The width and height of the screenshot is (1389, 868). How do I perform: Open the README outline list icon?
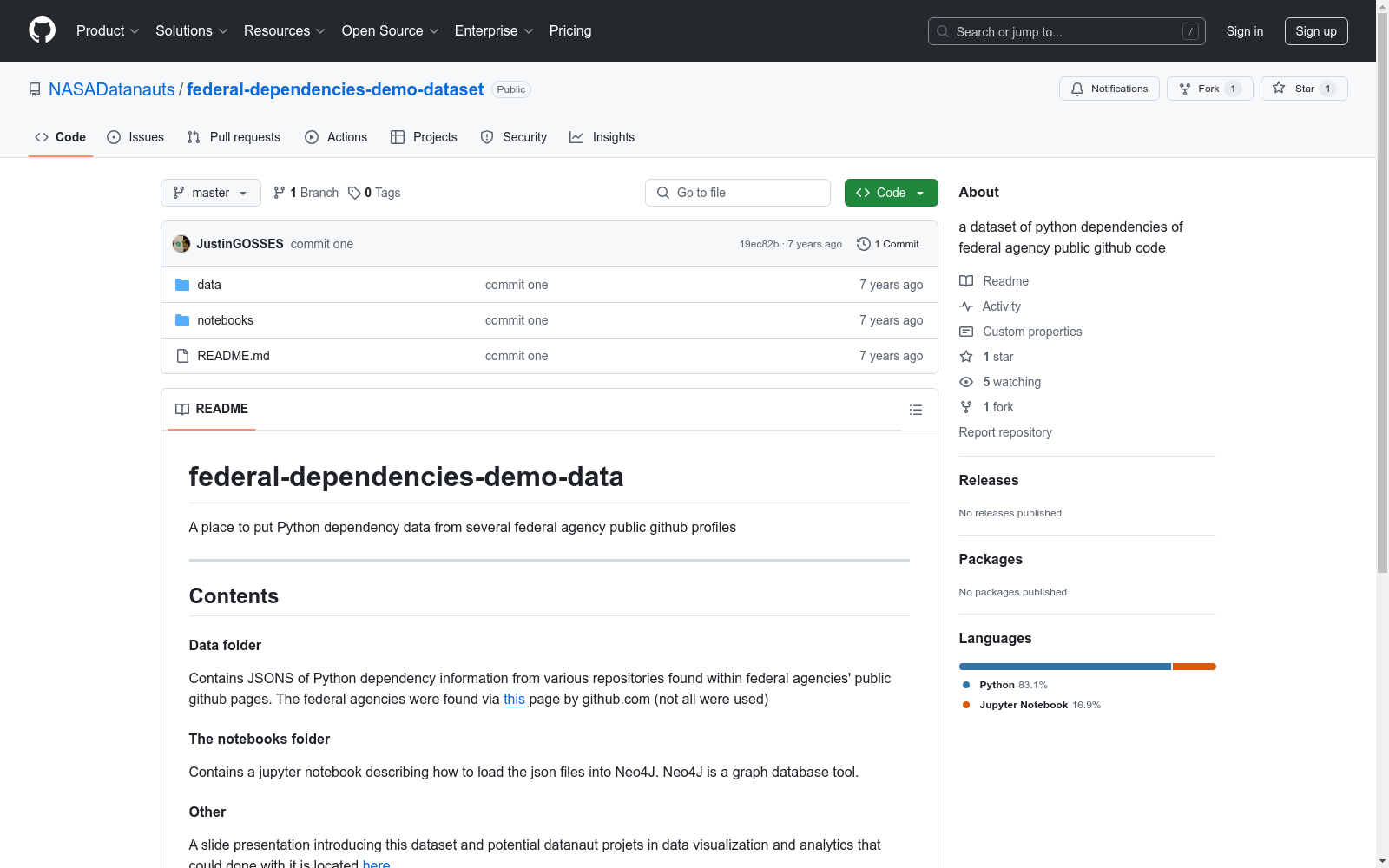pos(916,410)
